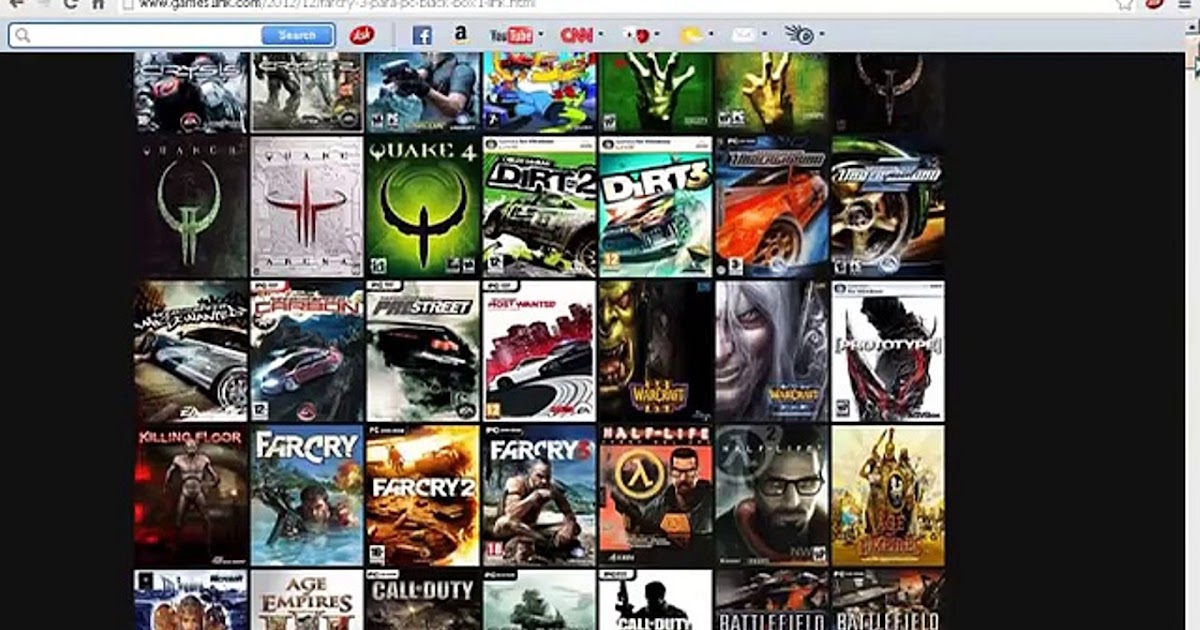Open the Age of Empires III cover
Image resolution: width=1200 pixels, height=630 pixels.
(x=307, y=600)
